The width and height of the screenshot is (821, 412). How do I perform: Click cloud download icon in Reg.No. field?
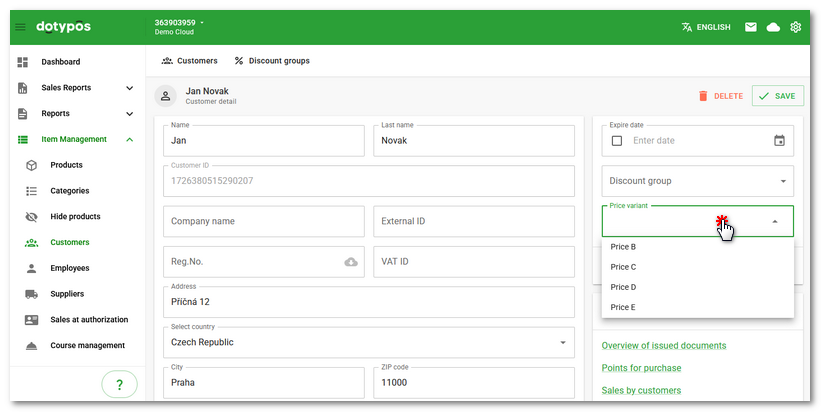(351, 262)
